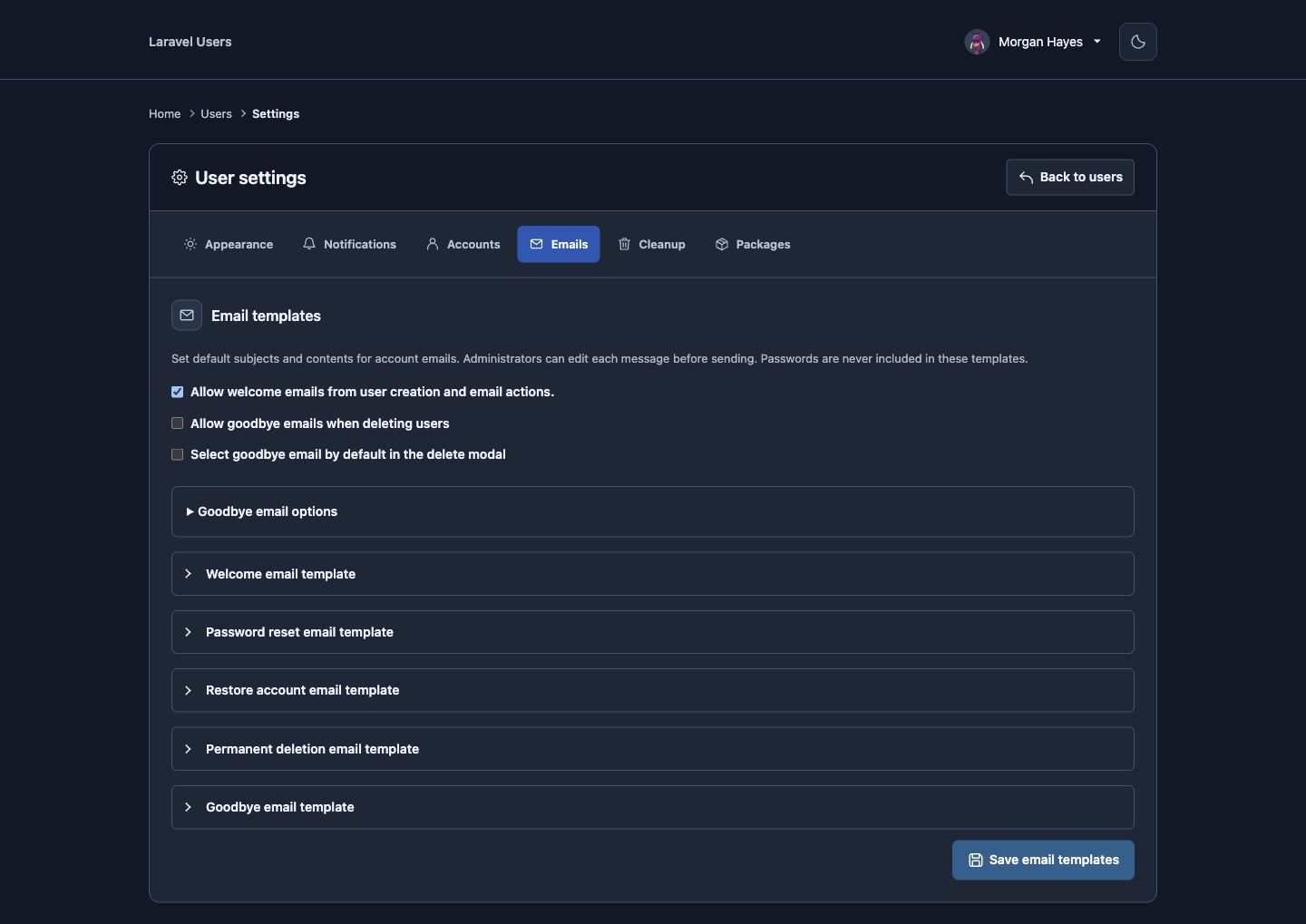Click Laravel Users site title
This screenshot has height=924, width=1306.
coord(190,42)
